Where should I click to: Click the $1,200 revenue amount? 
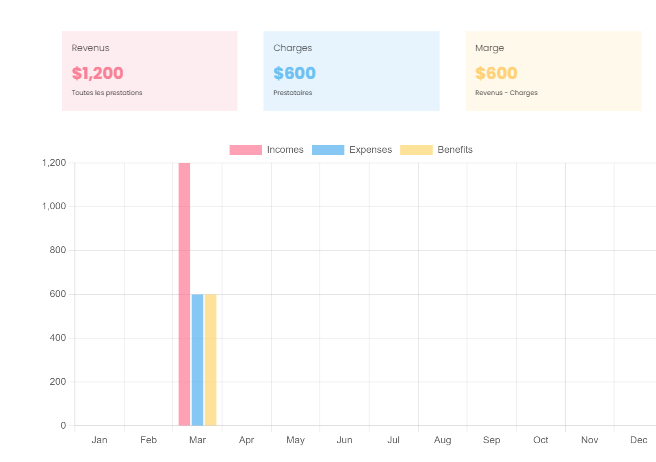98,73
